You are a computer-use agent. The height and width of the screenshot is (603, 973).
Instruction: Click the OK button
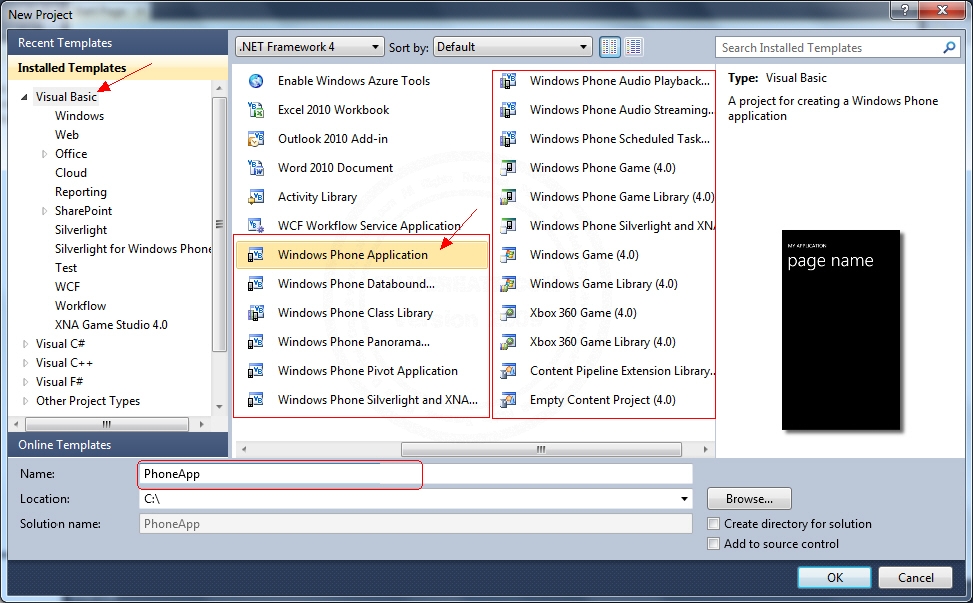point(835,578)
